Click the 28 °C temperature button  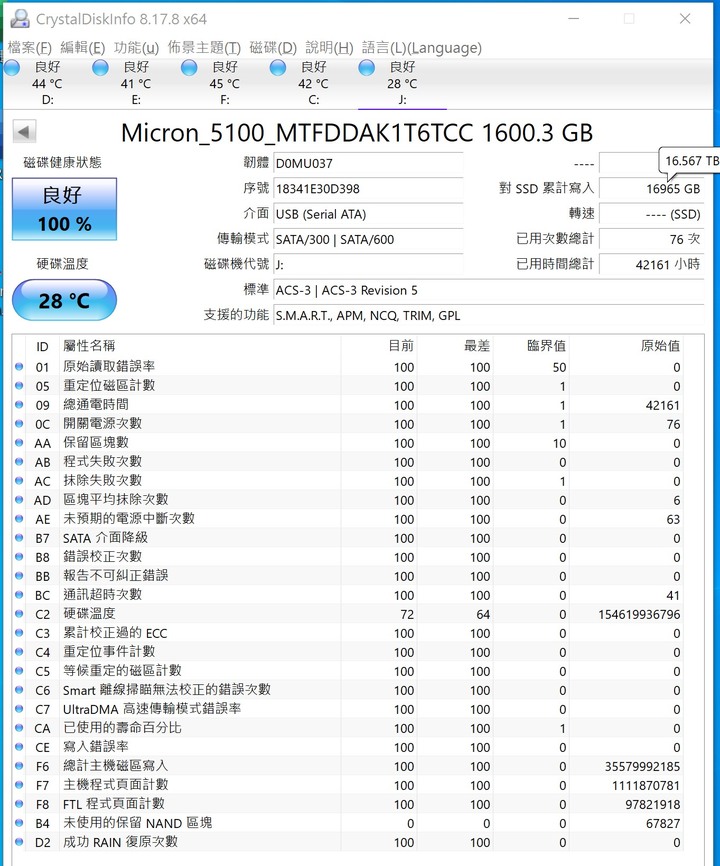64,300
